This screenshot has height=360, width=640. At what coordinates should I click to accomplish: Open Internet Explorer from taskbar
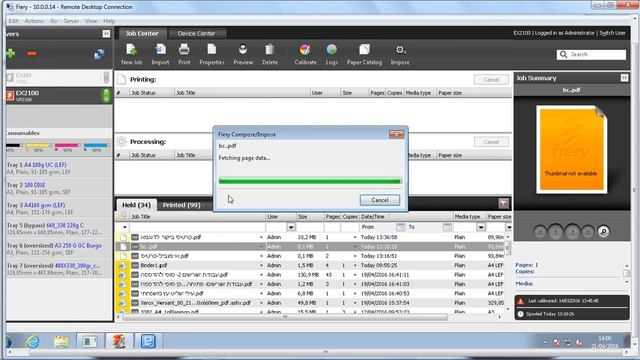(x=33, y=341)
